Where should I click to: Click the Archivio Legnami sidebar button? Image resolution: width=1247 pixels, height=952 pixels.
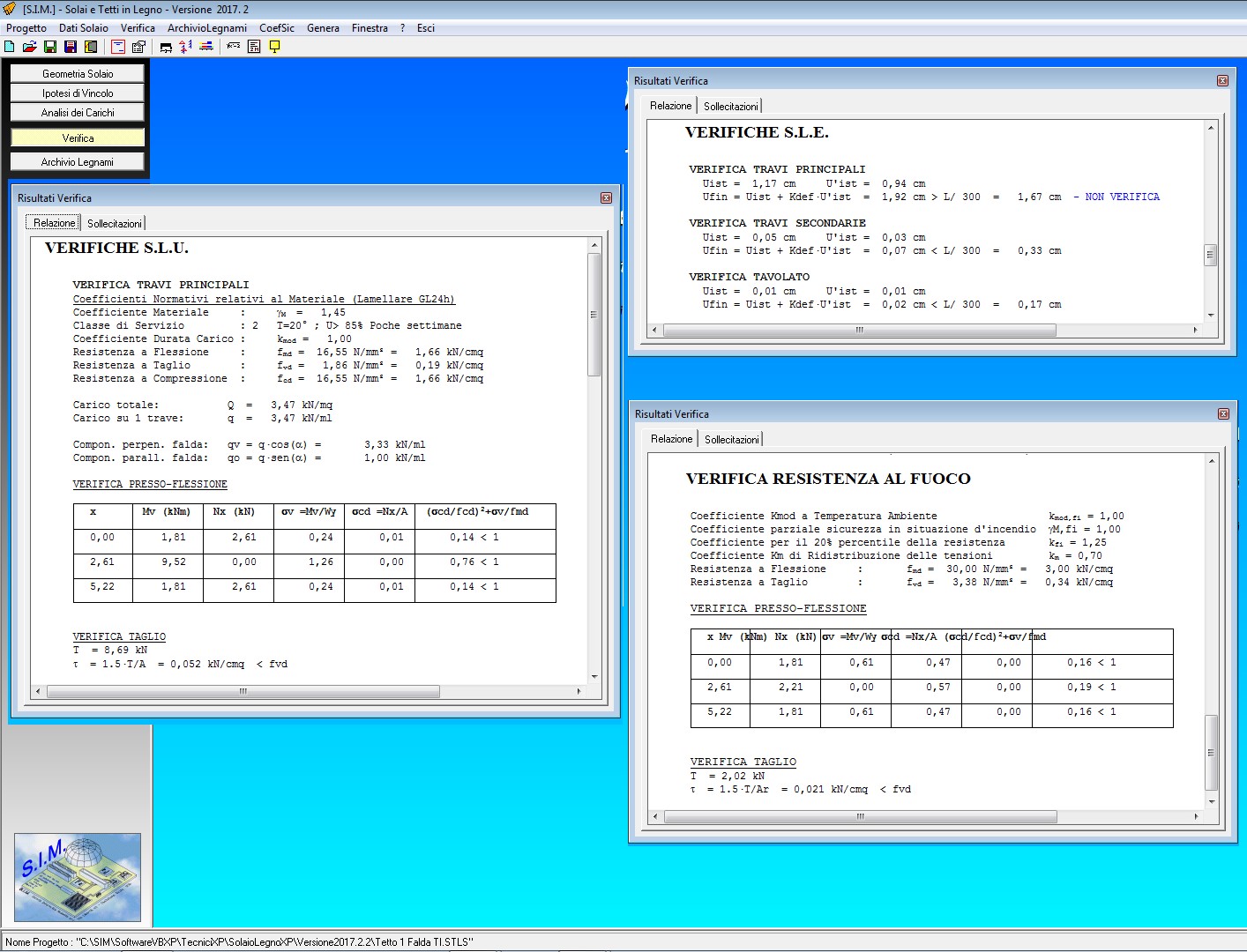[78, 162]
